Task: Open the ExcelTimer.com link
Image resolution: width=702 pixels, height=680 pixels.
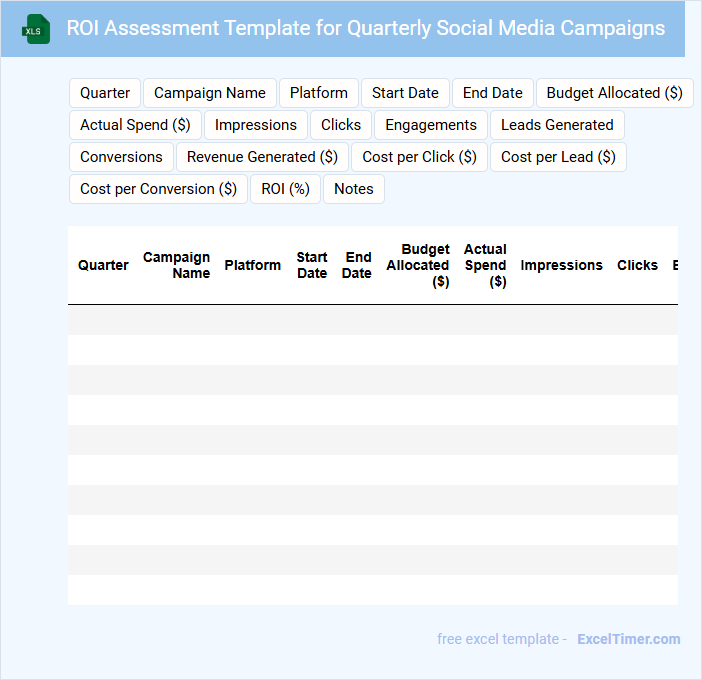Action: coord(628,639)
